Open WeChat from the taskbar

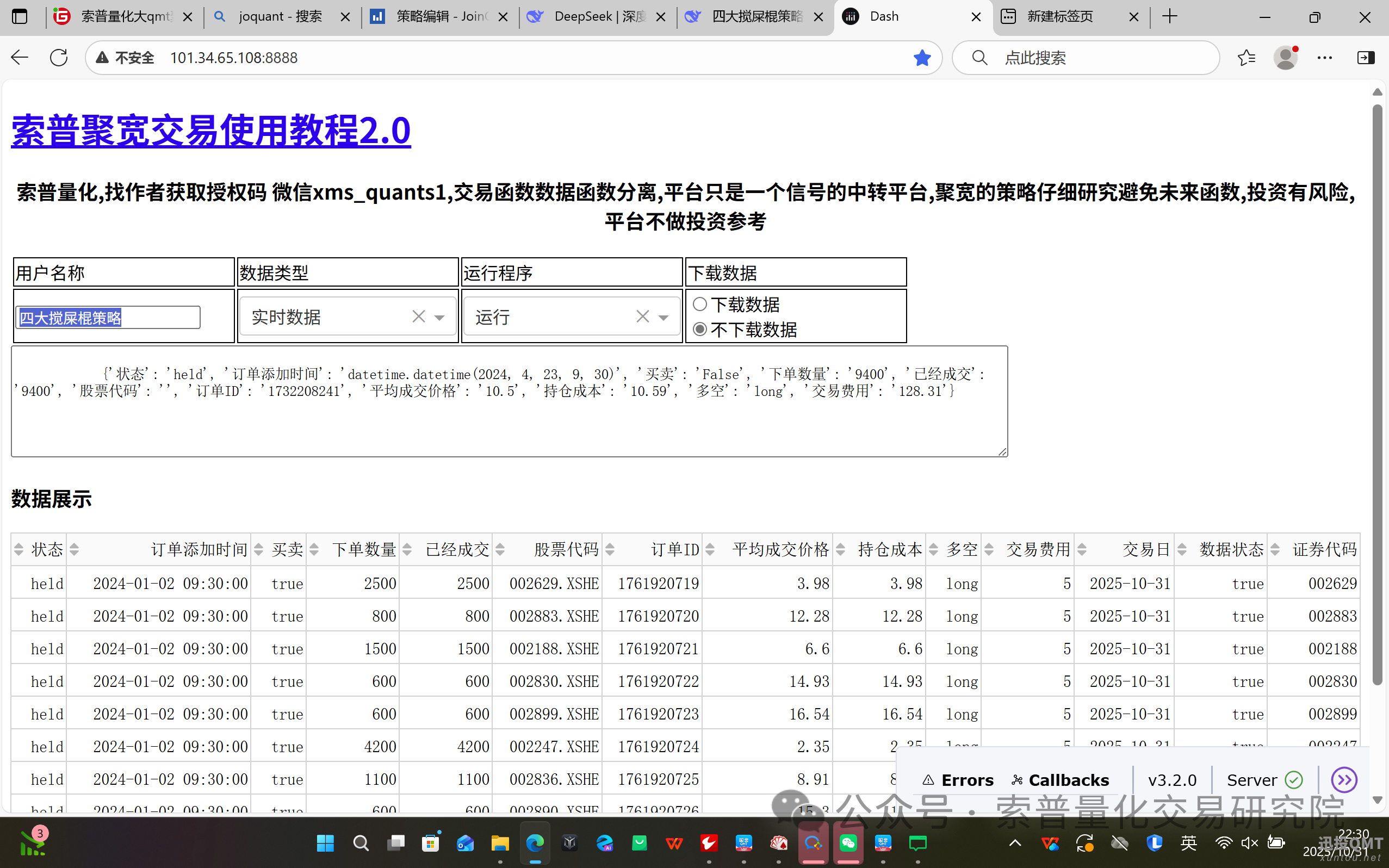pos(848,843)
